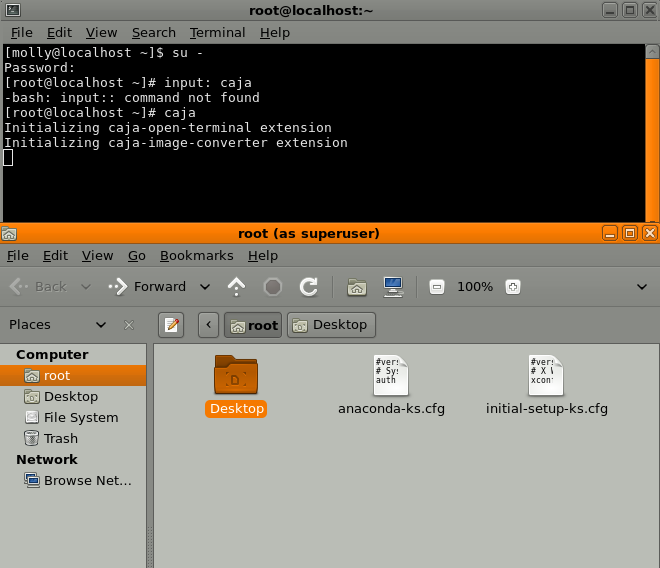Image resolution: width=660 pixels, height=568 pixels.
Task: Zoom in with the plus icon
Action: click(513, 287)
